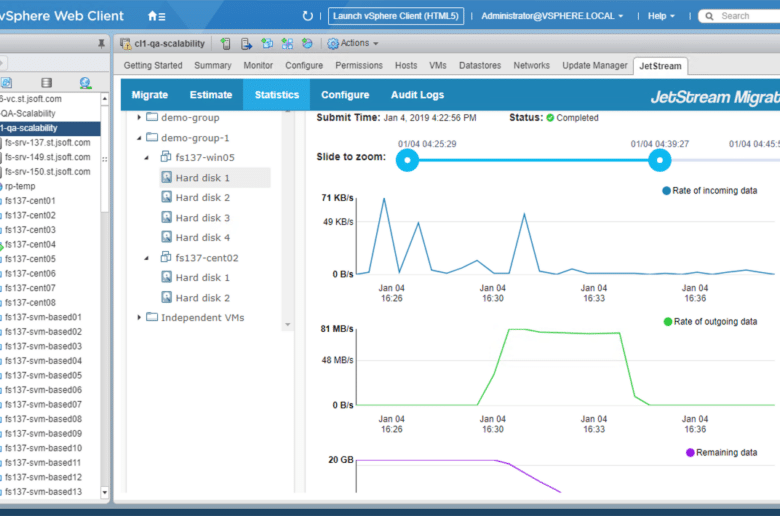
Task: Click the fs137-win05 VM icon
Action: 166,157
